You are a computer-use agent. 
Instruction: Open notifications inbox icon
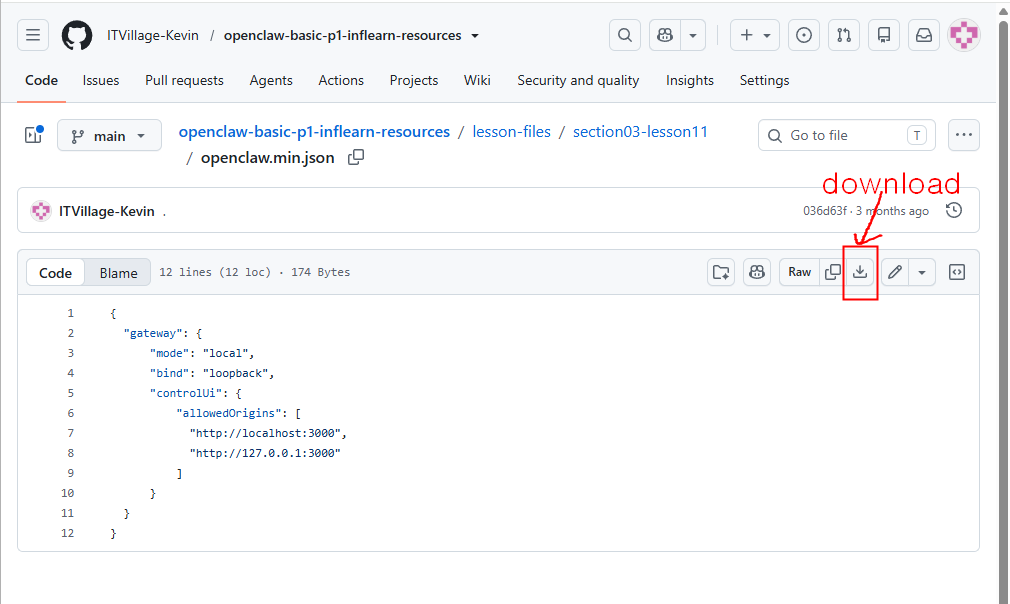(924, 35)
